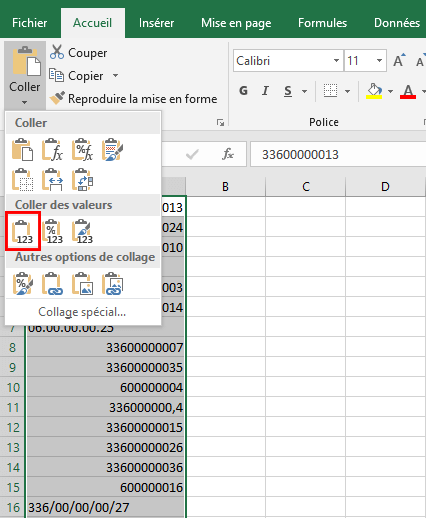Click cell containing 600000004
Image resolution: width=426 pixels, height=518 pixels.
(x=105, y=387)
